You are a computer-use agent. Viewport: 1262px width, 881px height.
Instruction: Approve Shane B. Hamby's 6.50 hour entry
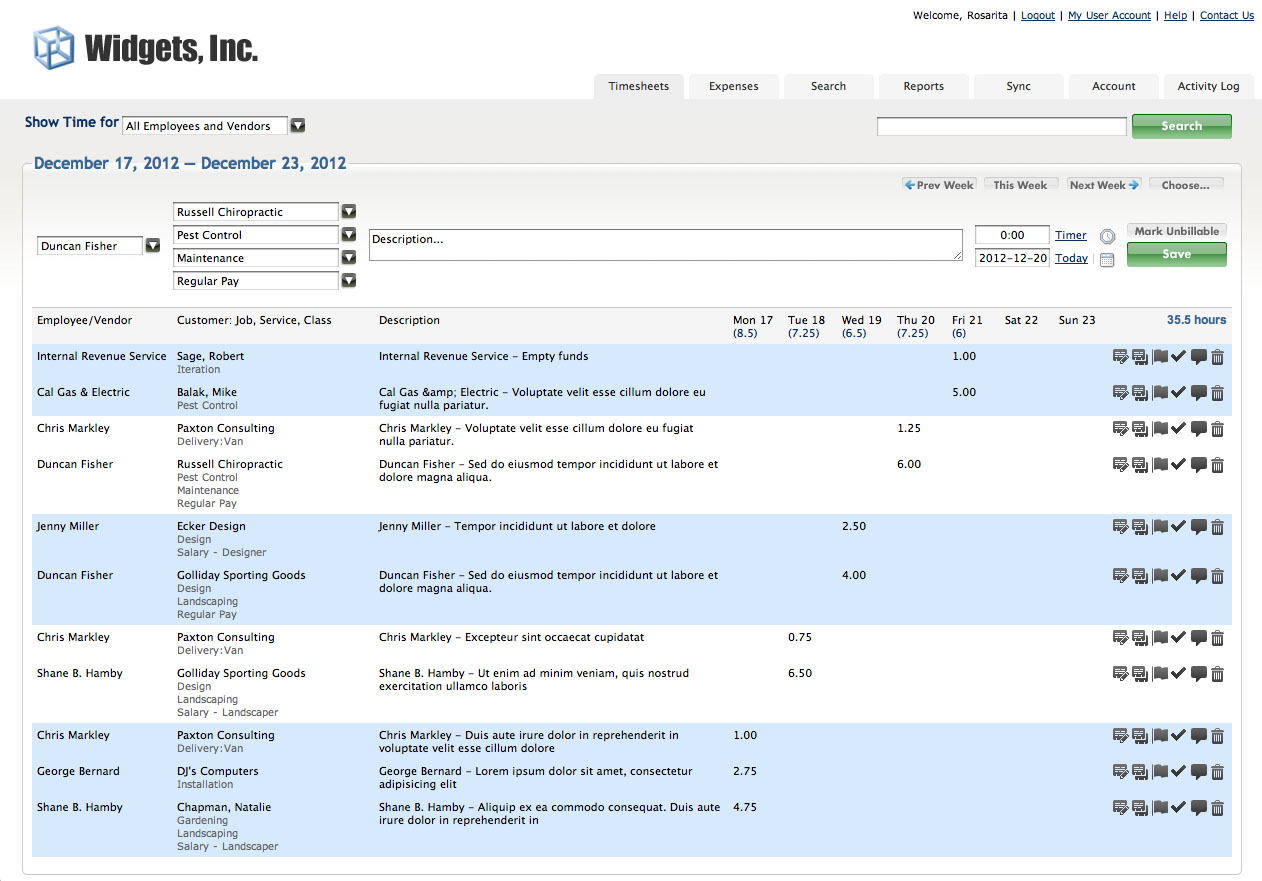(1179, 674)
